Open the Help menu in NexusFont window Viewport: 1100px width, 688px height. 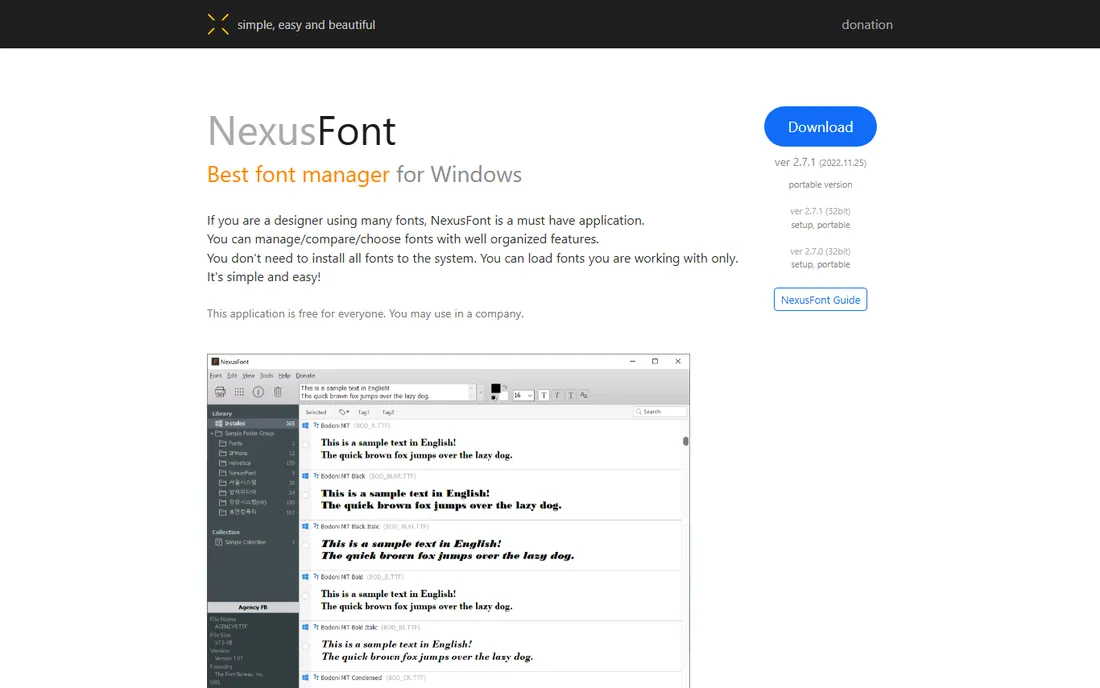click(284, 376)
